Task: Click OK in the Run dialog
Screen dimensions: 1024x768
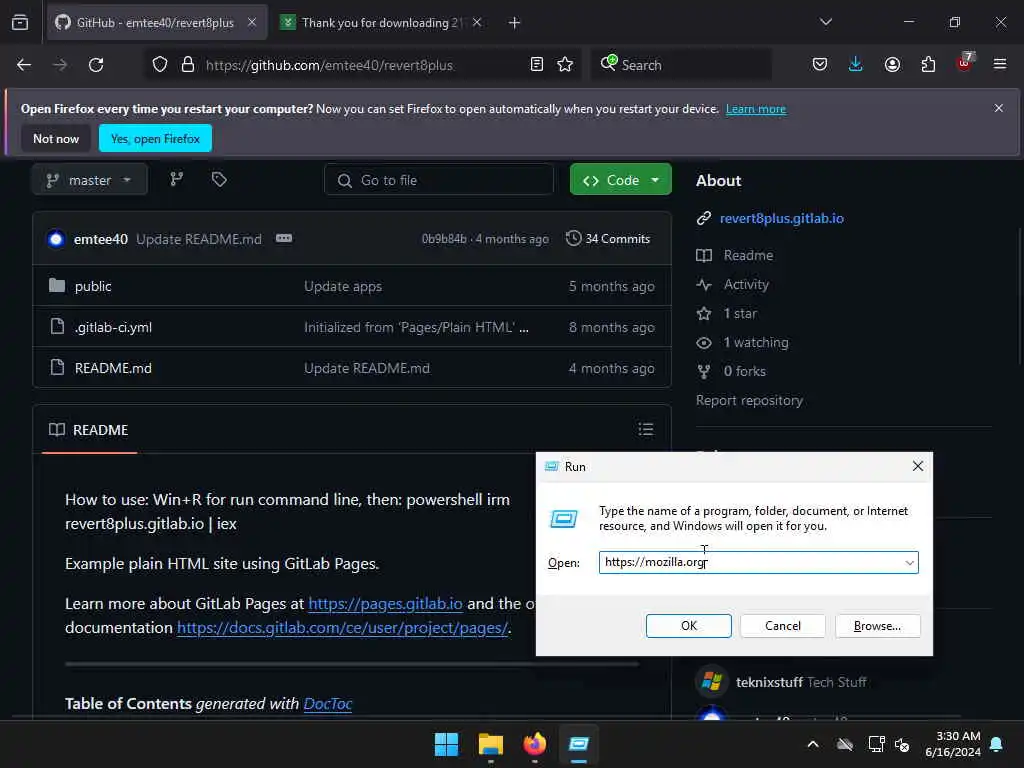Action: pos(689,626)
